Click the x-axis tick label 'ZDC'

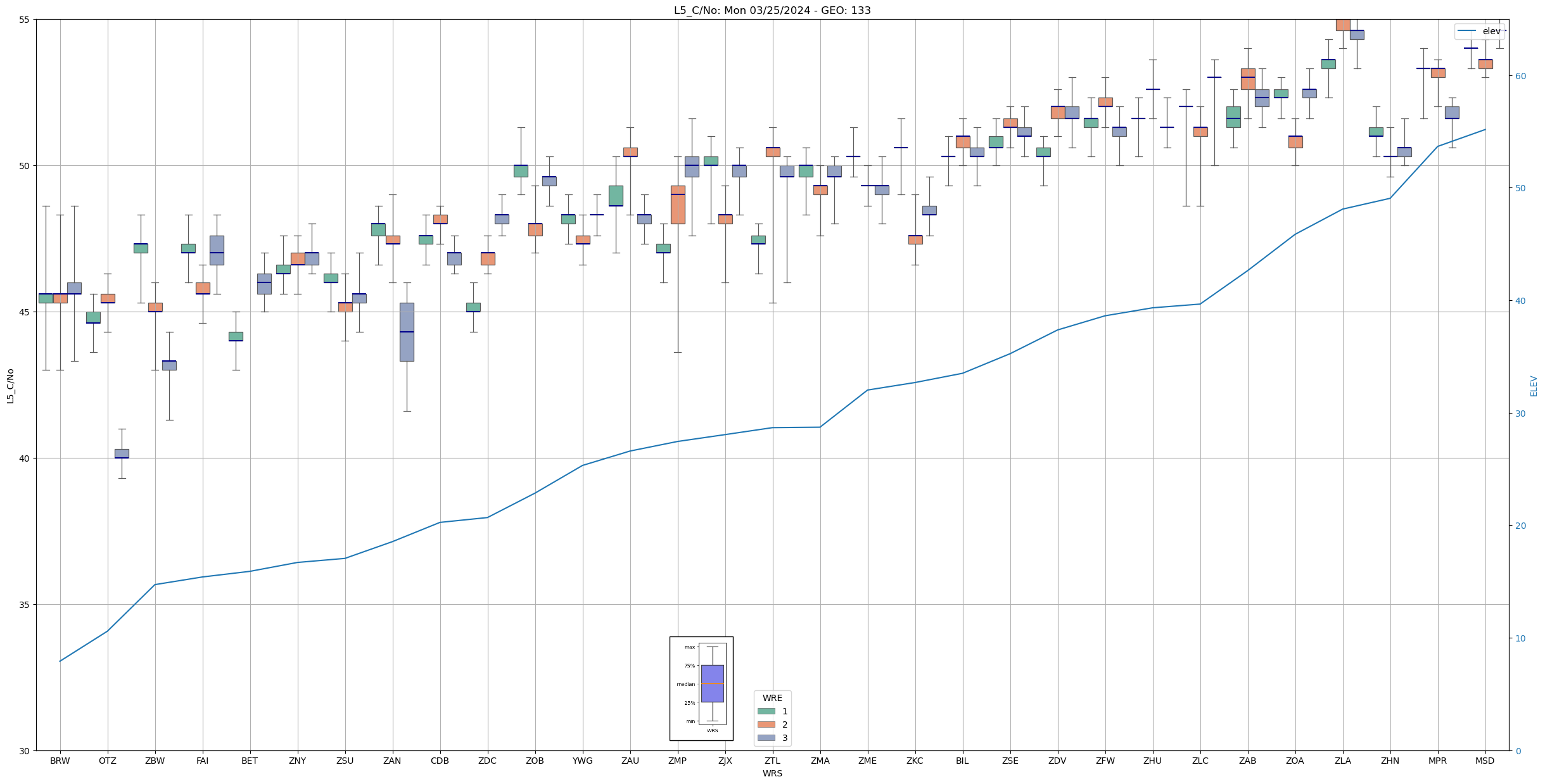(x=488, y=761)
